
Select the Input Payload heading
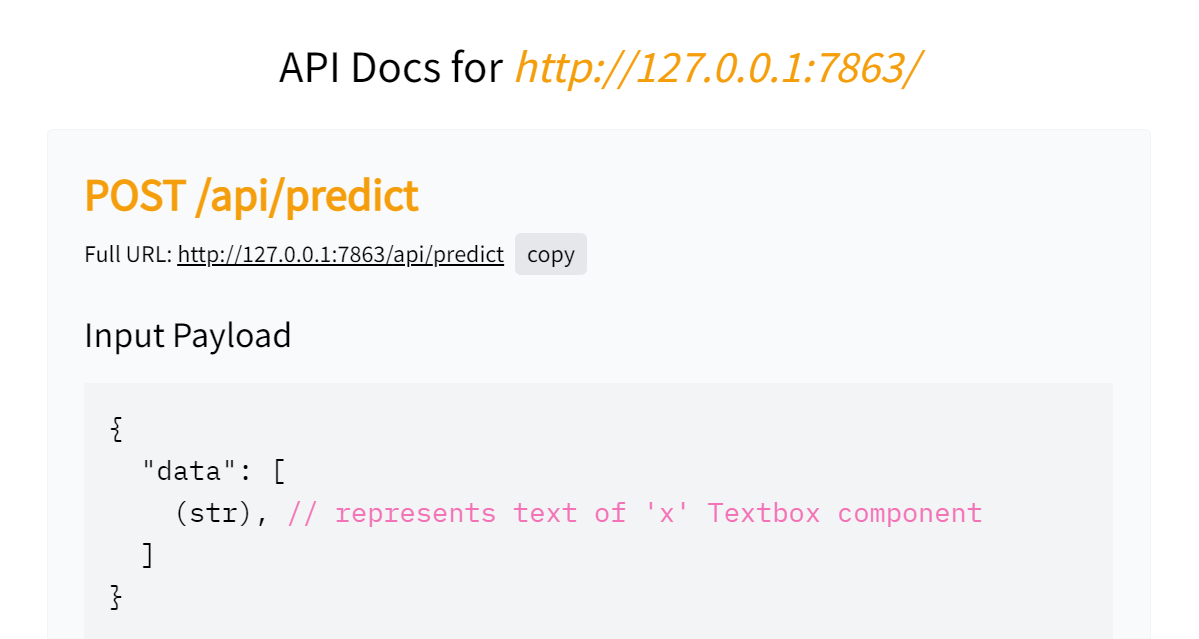[187, 335]
